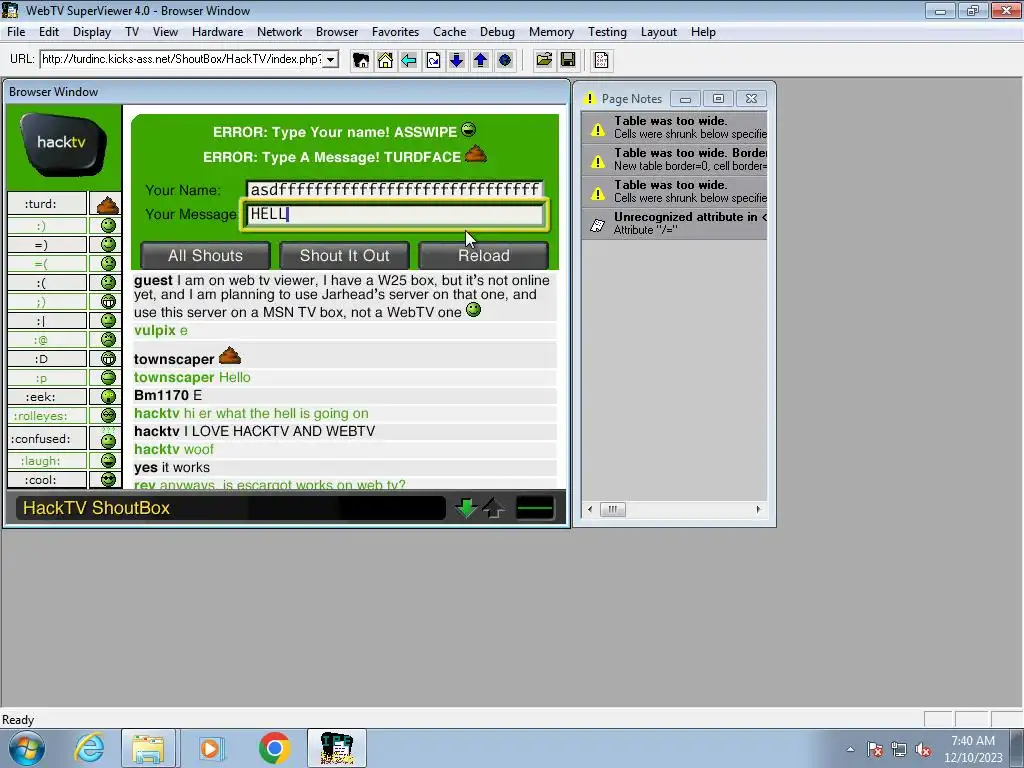The height and width of the screenshot is (768, 1024).
Task: Open the Display menu
Action: tap(91, 32)
